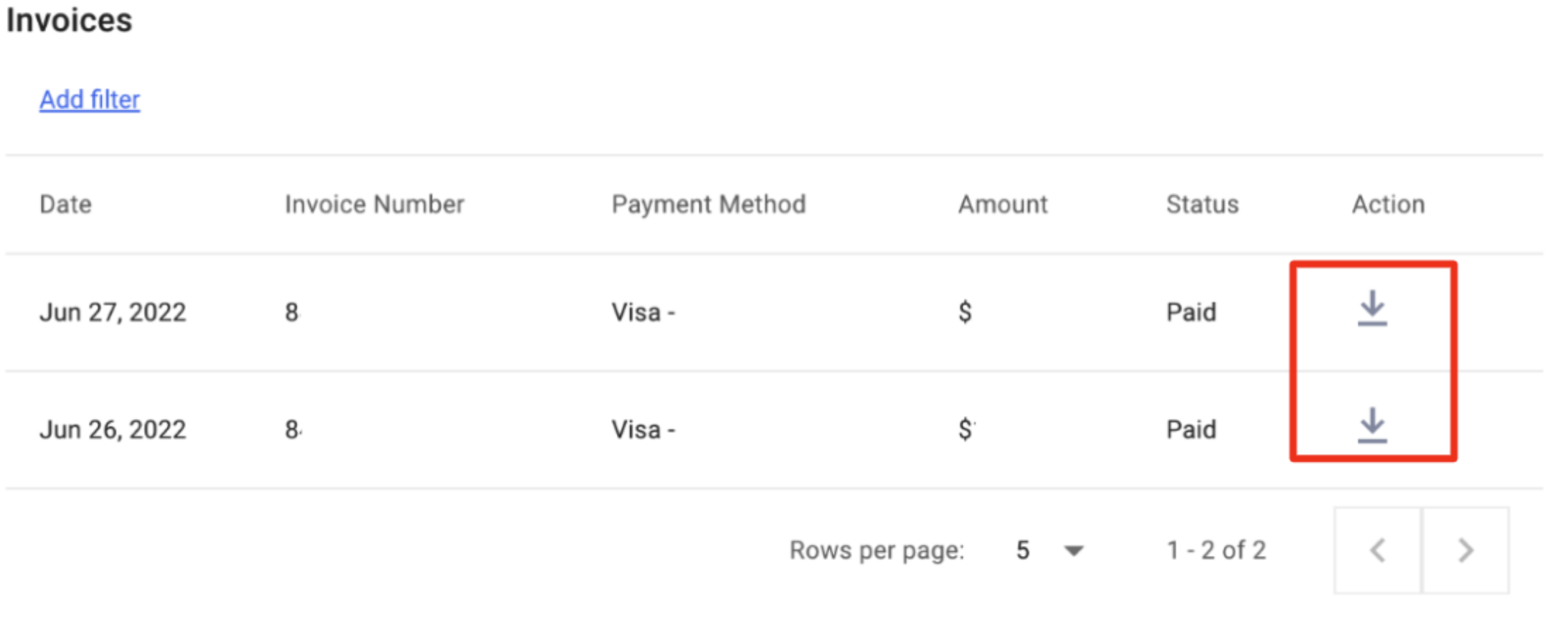
Task: Click the Add filter link
Action: click(90, 100)
